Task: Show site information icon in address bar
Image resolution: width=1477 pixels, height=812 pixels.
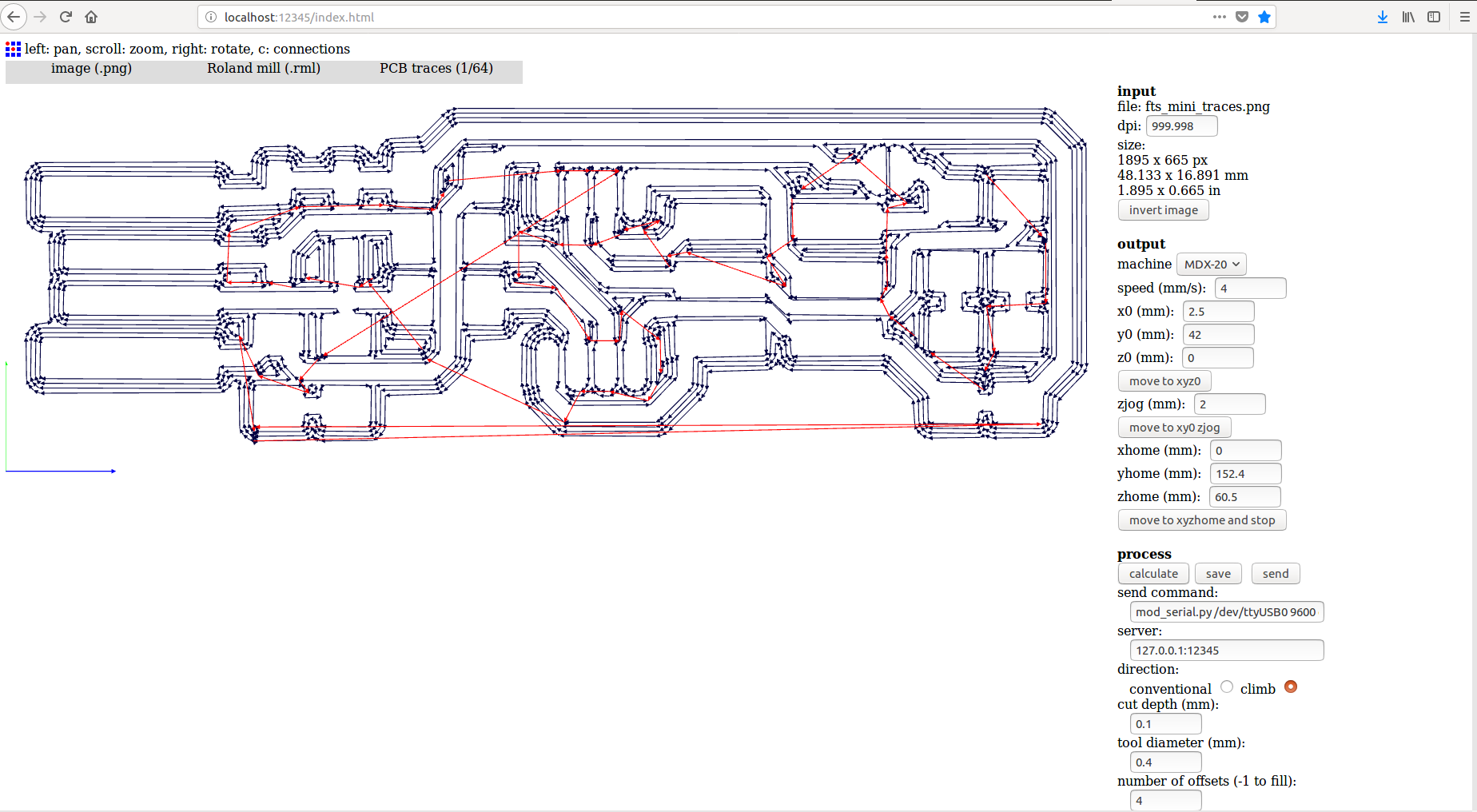Action: point(211,17)
